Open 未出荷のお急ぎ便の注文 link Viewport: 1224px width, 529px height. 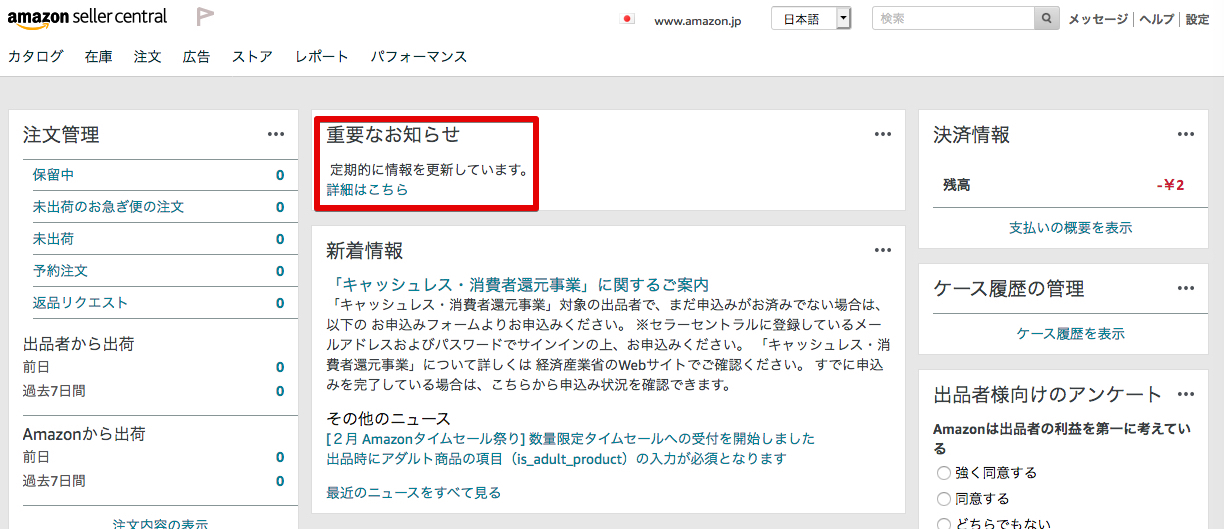coord(108,207)
